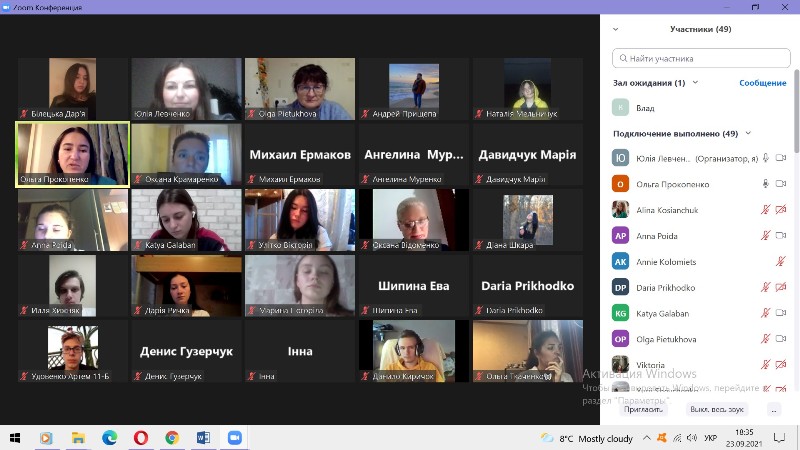Collapse the Подключение выполнено section
Screen dimensions: 800x450
coord(748,133)
